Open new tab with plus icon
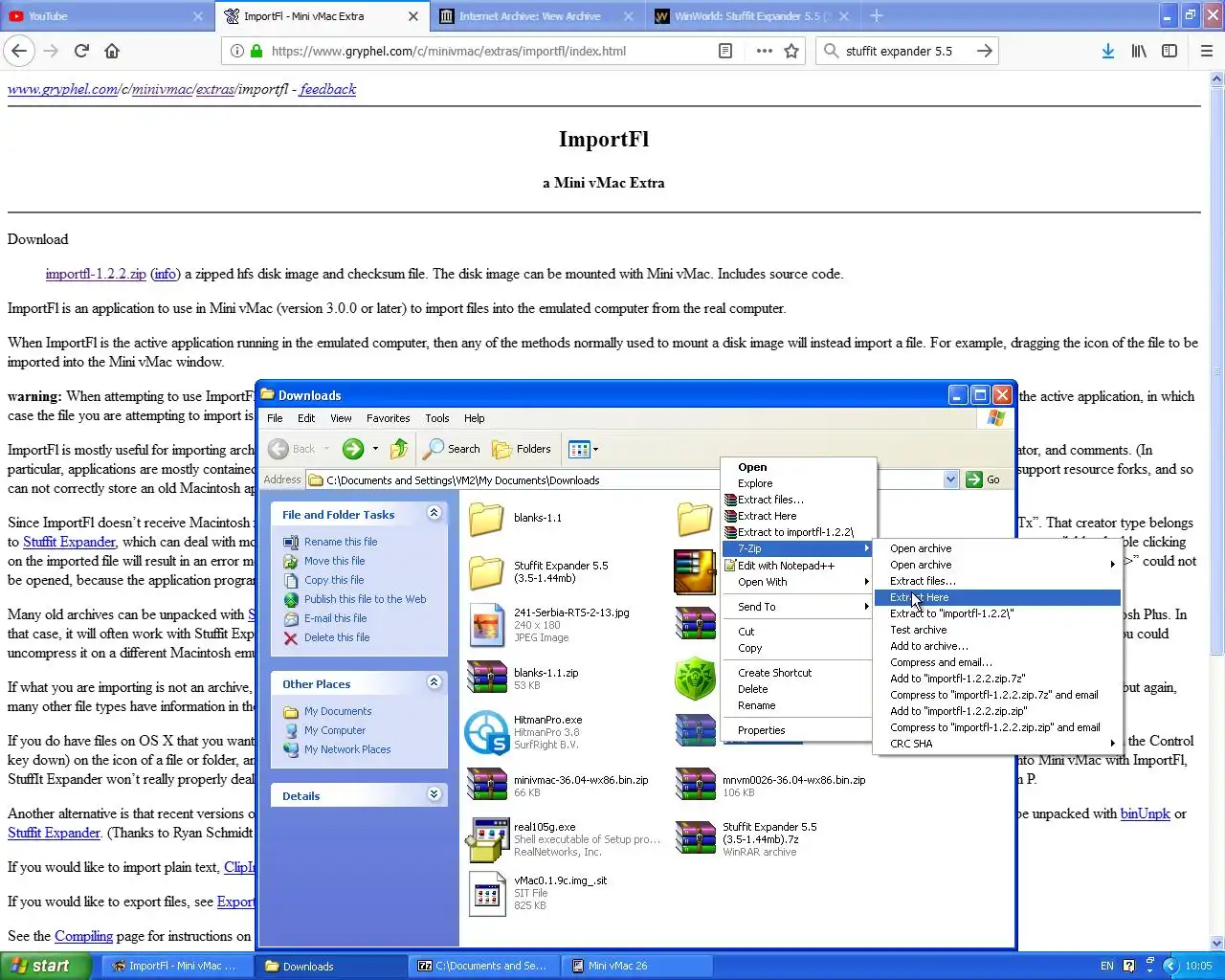The image size is (1225, 980). click(877, 15)
